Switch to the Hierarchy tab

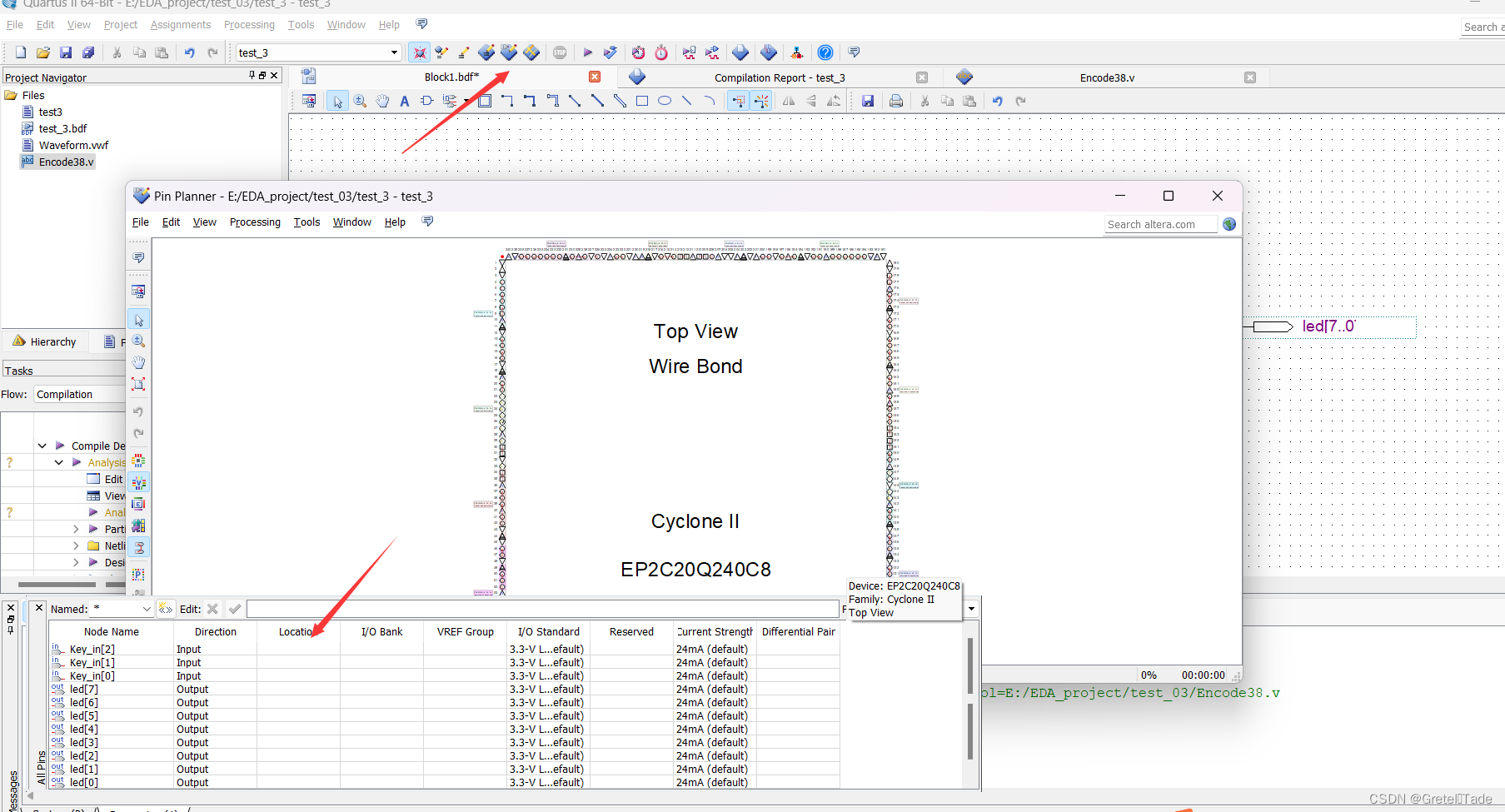click(45, 341)
